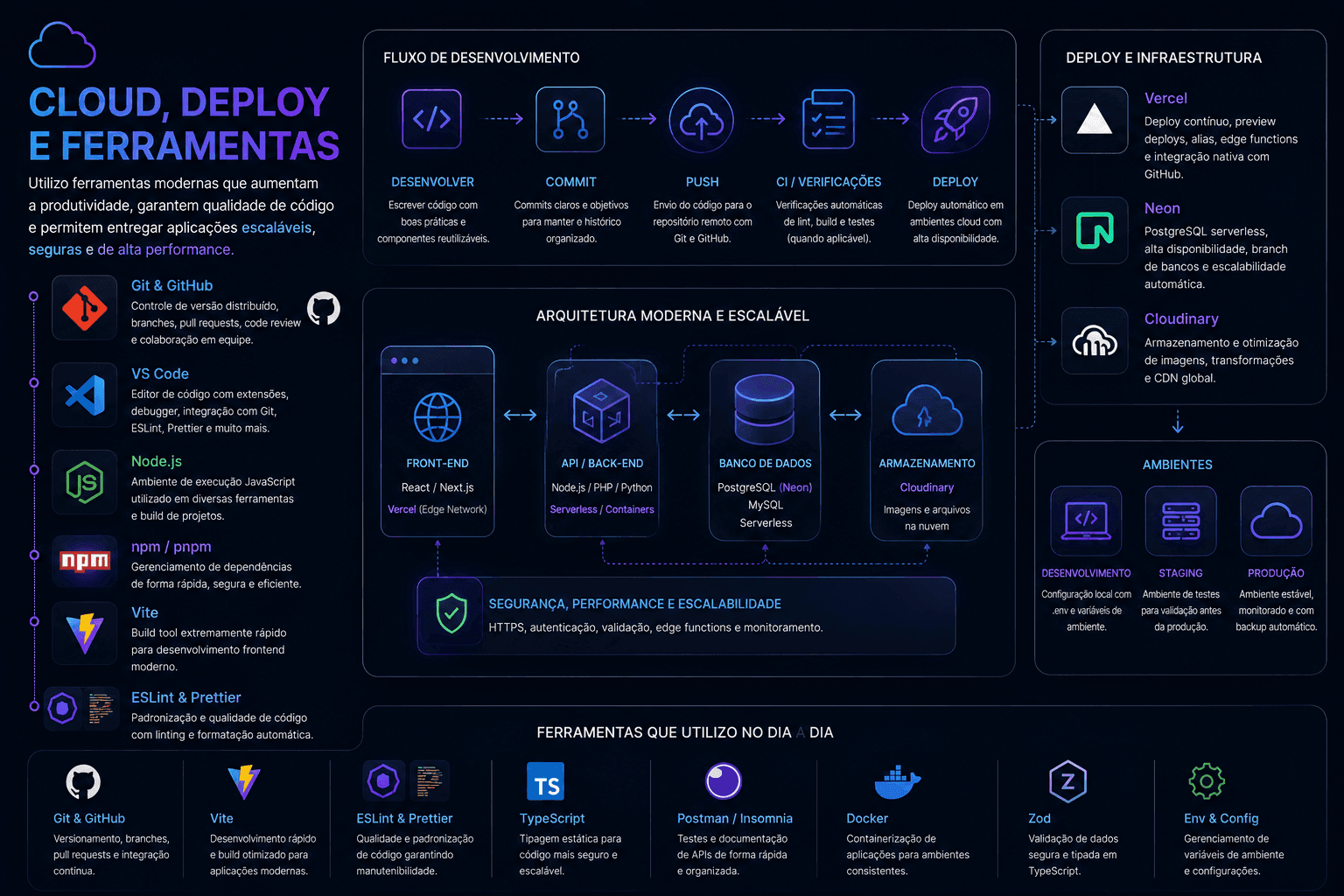
Task: Click the "Vercel" heading in Deploy e Infraestrutura
Action: [x=1165, y=98]
